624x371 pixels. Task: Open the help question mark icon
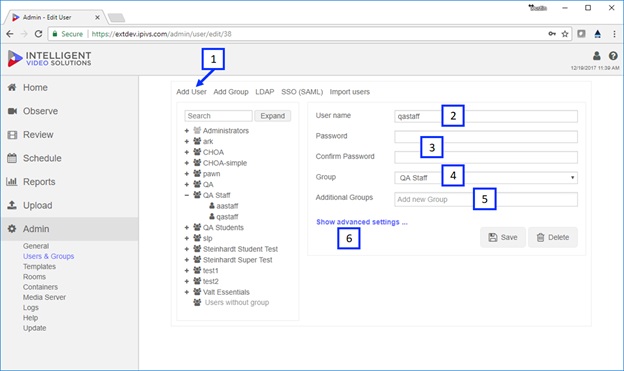613,56
